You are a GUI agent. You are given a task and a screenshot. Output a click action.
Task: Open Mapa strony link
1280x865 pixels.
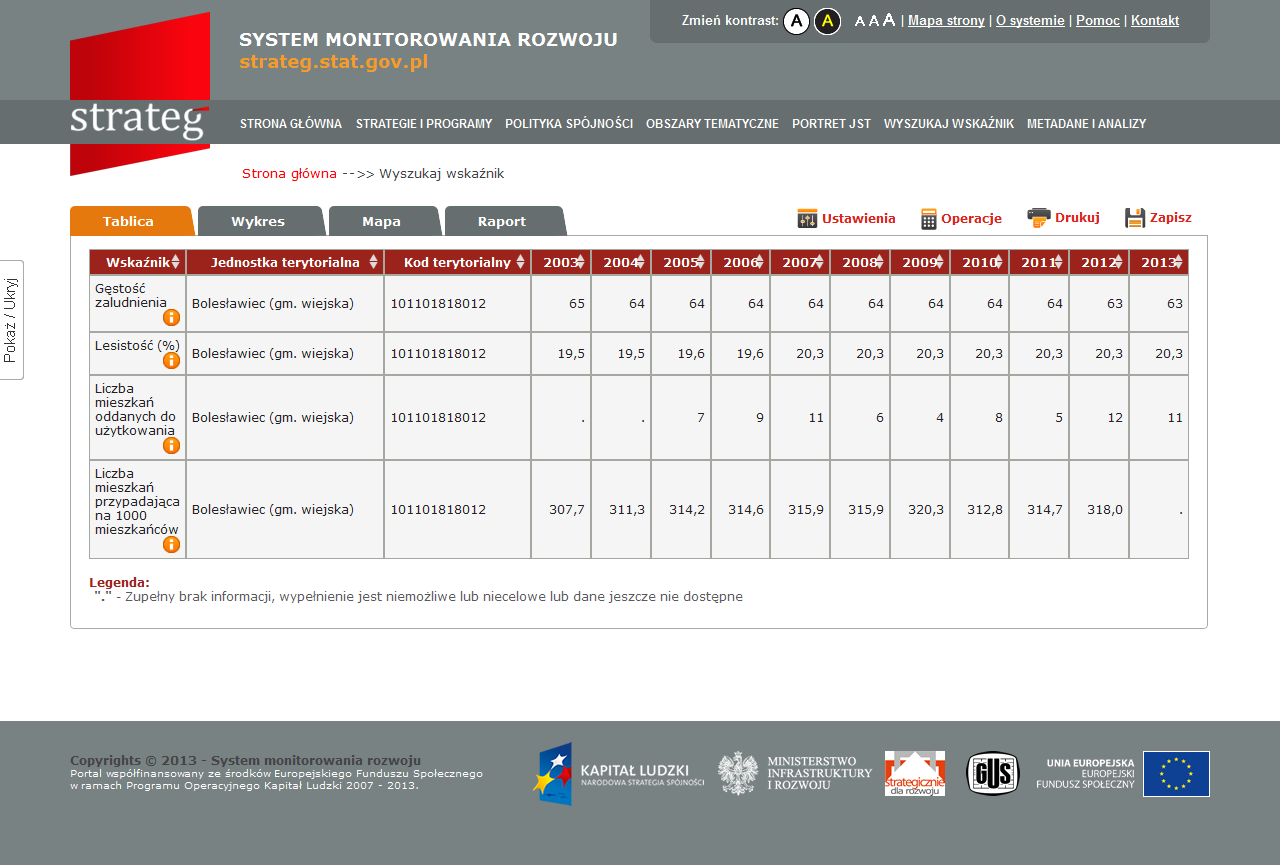(946, 20)
